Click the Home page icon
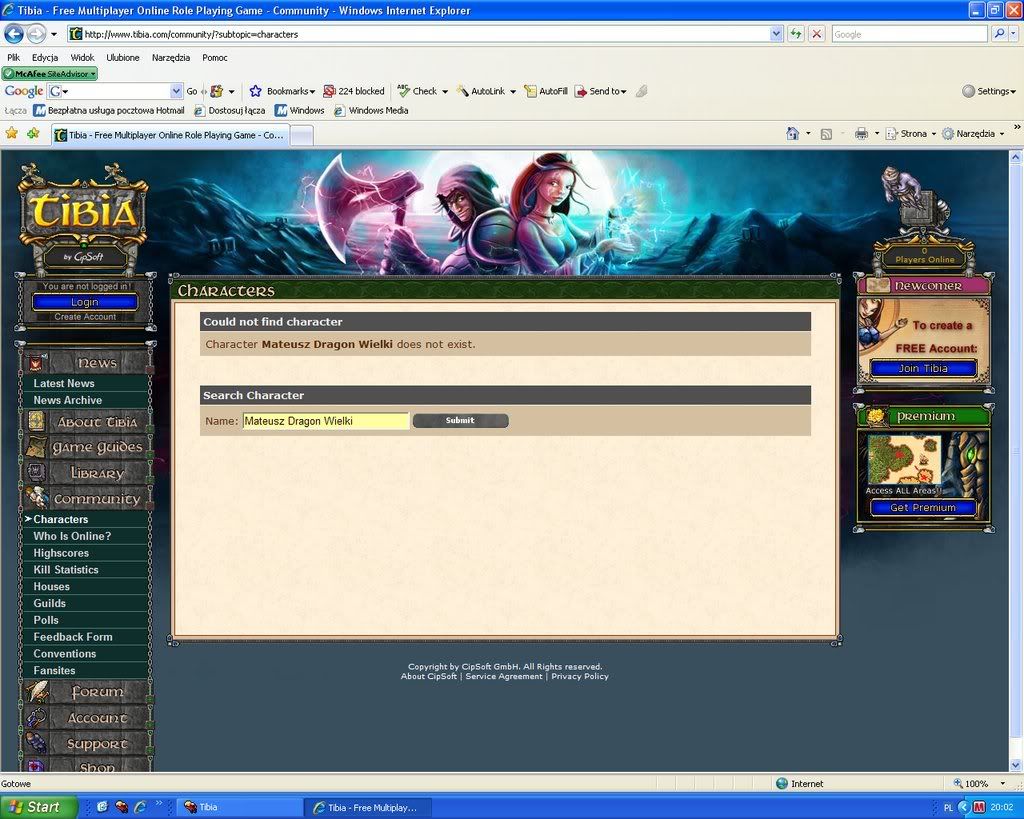The height and width of the screenshot is (819, 1024). (792, 134)
